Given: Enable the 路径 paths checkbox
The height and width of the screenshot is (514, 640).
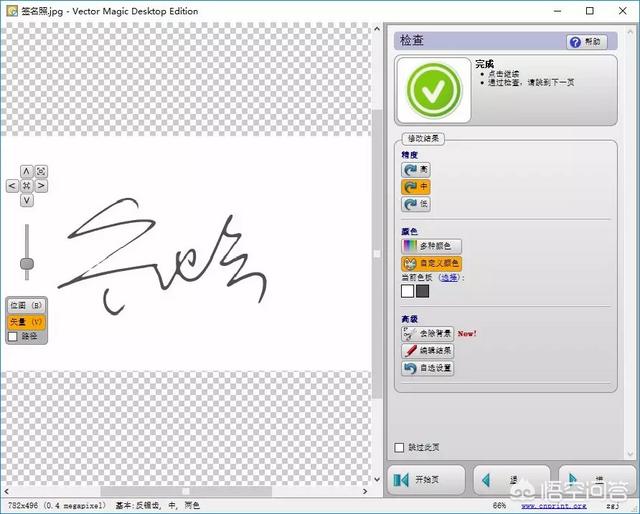Looking at the screenshot, I should coord(13,337).
